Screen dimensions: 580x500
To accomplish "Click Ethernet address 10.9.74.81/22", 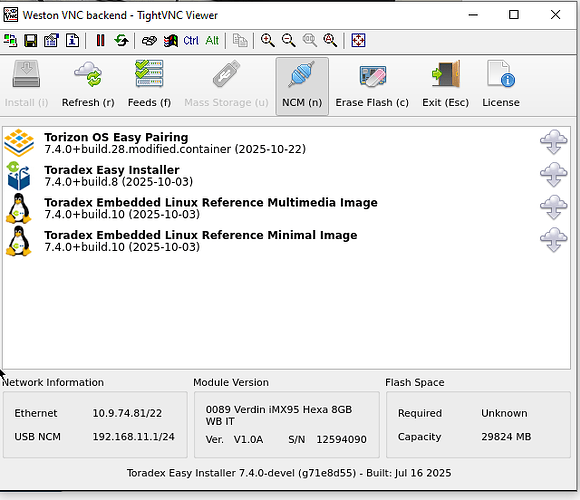I will (x=127, y=413).
